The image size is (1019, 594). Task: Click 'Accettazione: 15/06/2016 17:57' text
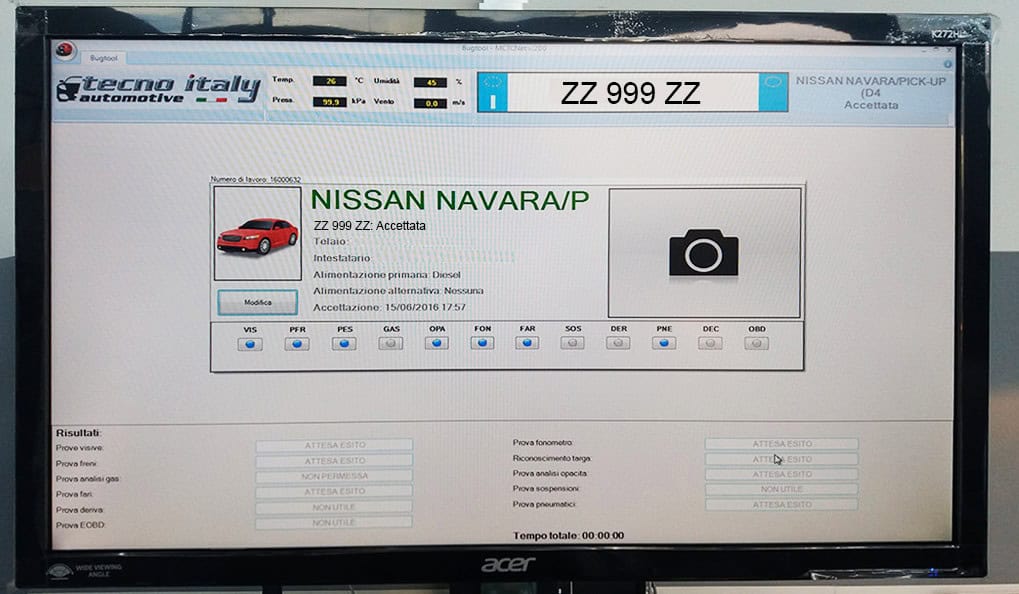point(389,307)
